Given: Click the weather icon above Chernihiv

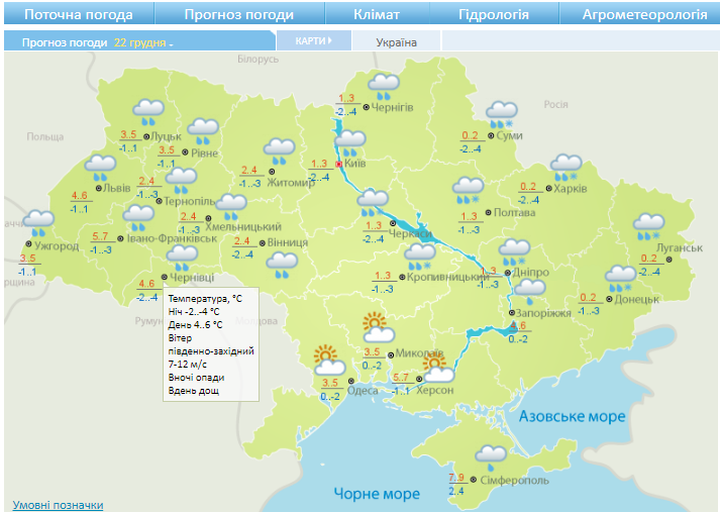Looking at the screenshot, I should click(x=383, y=87).
